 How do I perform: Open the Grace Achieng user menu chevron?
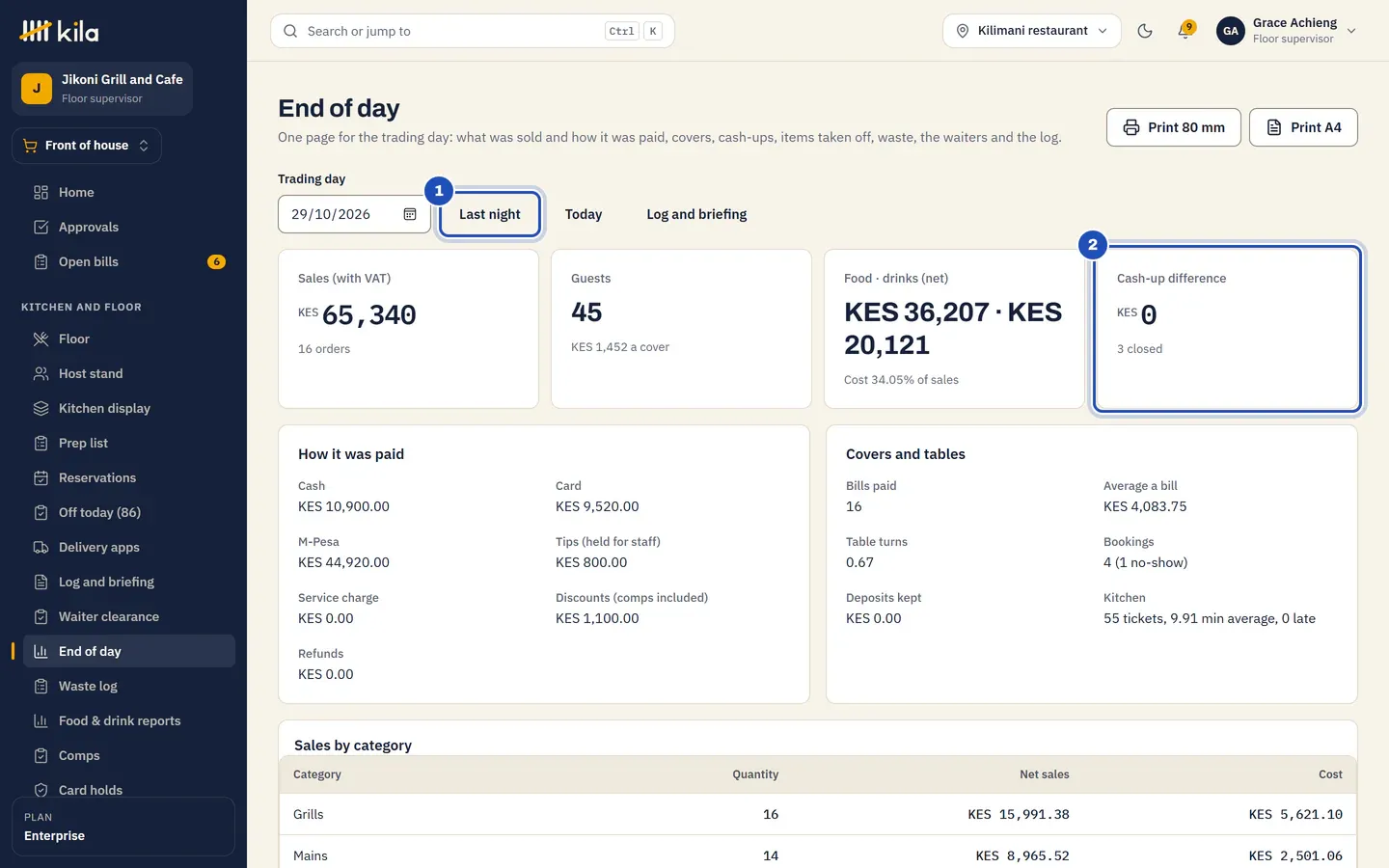coord(1351,31)
